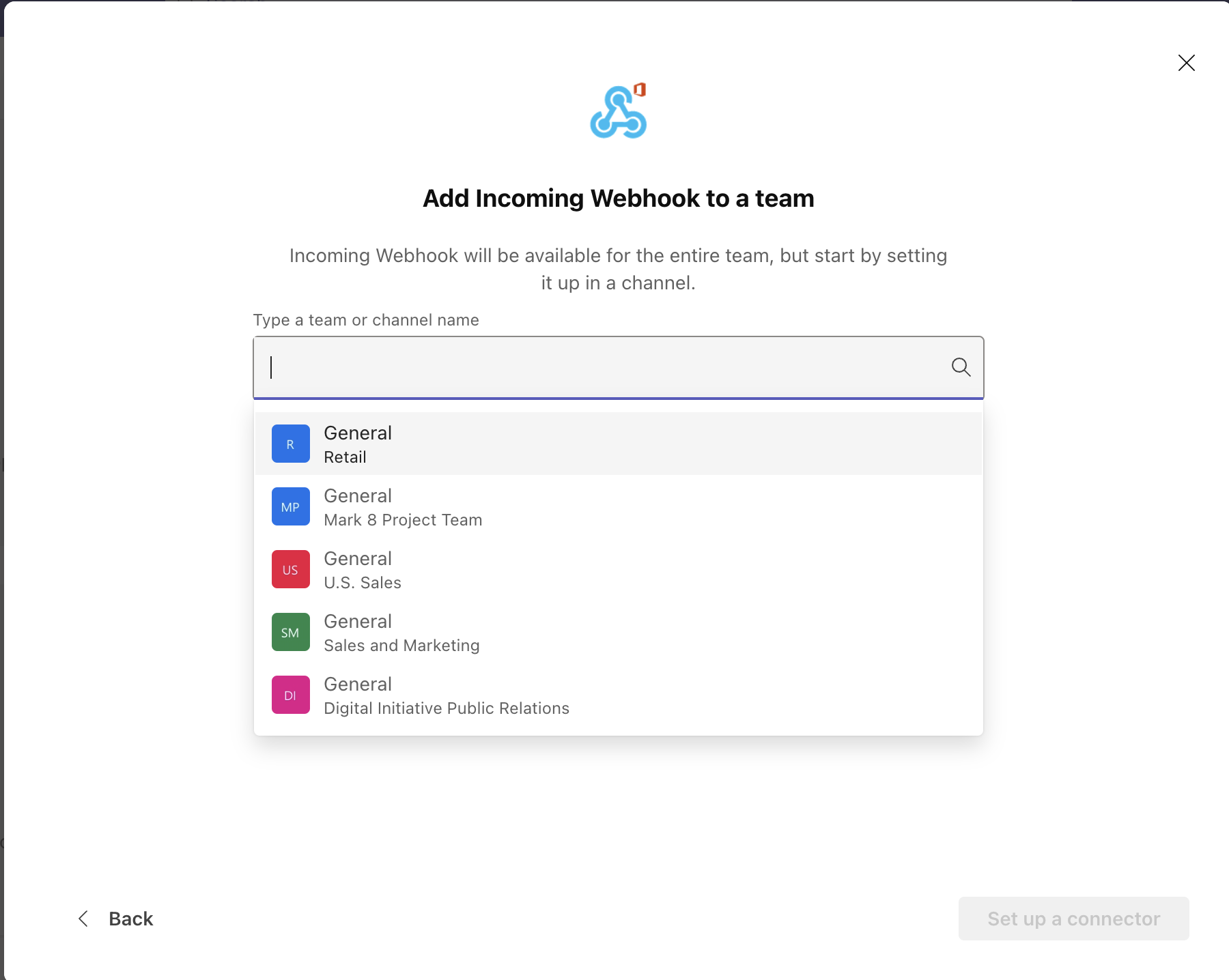Image resolution: width=1229 pixels, height=980 pixels.
Task: Click the red US team avatar
Action: tap(291, 569)
